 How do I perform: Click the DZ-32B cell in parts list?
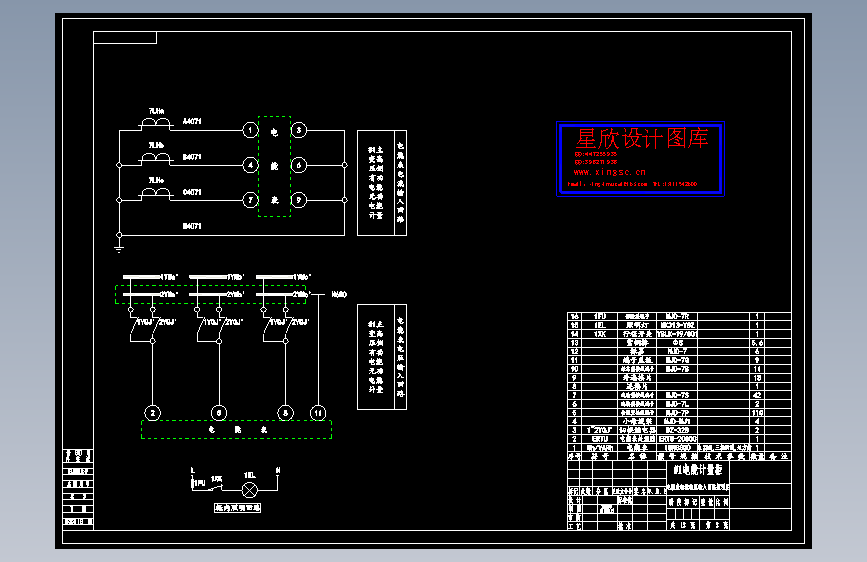[677, 430]
